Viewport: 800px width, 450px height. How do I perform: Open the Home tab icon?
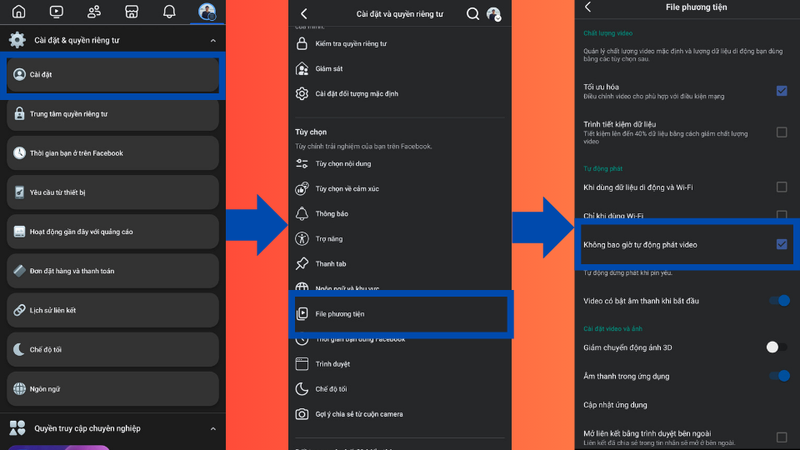pyautogui.click(x=19, y=11)
